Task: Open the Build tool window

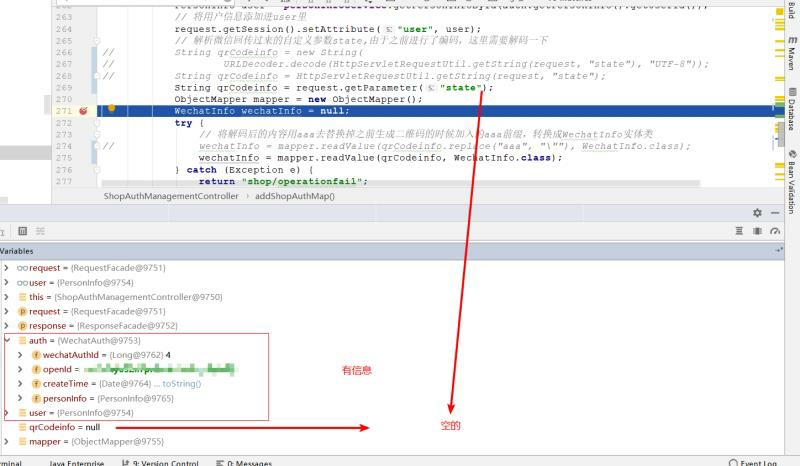Action: [791, 9]
